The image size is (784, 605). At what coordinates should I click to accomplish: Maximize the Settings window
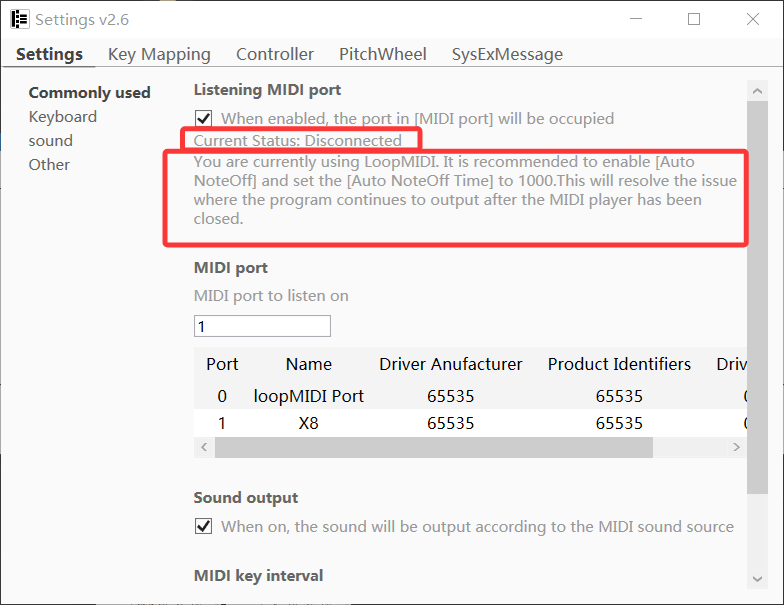[694, 19]
